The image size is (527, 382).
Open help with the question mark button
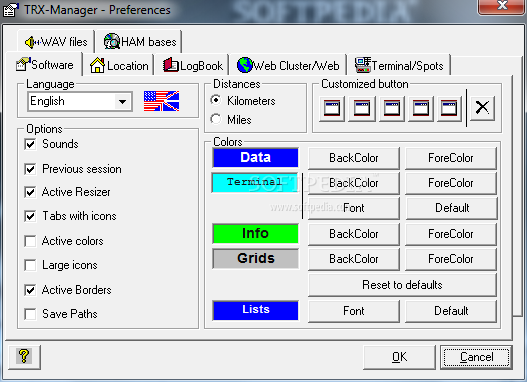(x=24, y=357)
